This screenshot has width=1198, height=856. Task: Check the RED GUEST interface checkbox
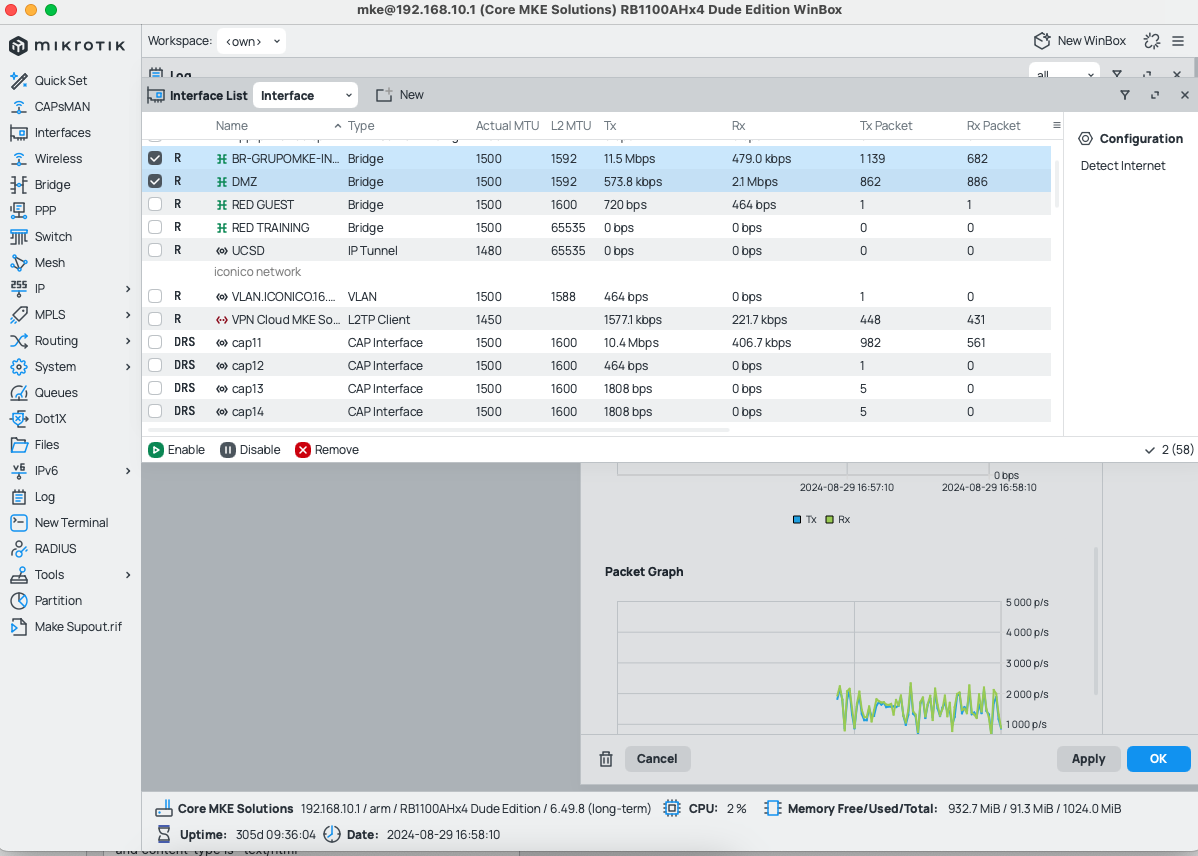tap(155, 204)
